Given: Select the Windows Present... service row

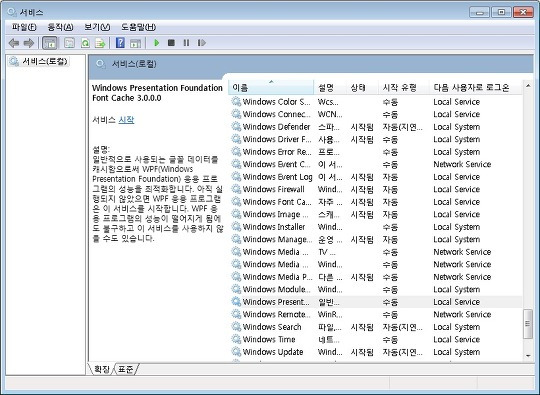Looking at the screenshot, I should pyautogui.click(x=376, y=302).
